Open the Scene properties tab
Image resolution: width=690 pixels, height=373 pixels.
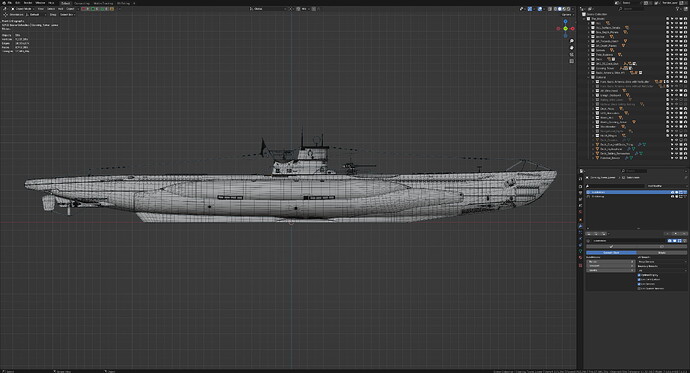(x=580, y=205)
